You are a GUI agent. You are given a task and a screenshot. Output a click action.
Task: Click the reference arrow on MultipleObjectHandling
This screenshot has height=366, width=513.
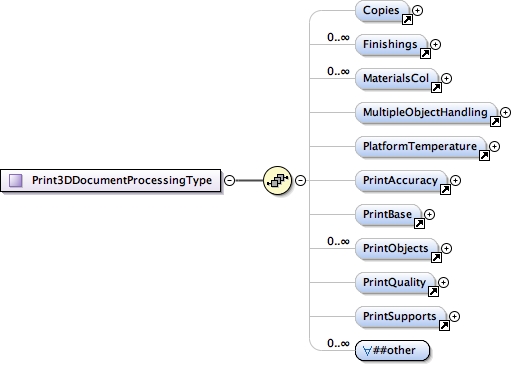point(495,122)
